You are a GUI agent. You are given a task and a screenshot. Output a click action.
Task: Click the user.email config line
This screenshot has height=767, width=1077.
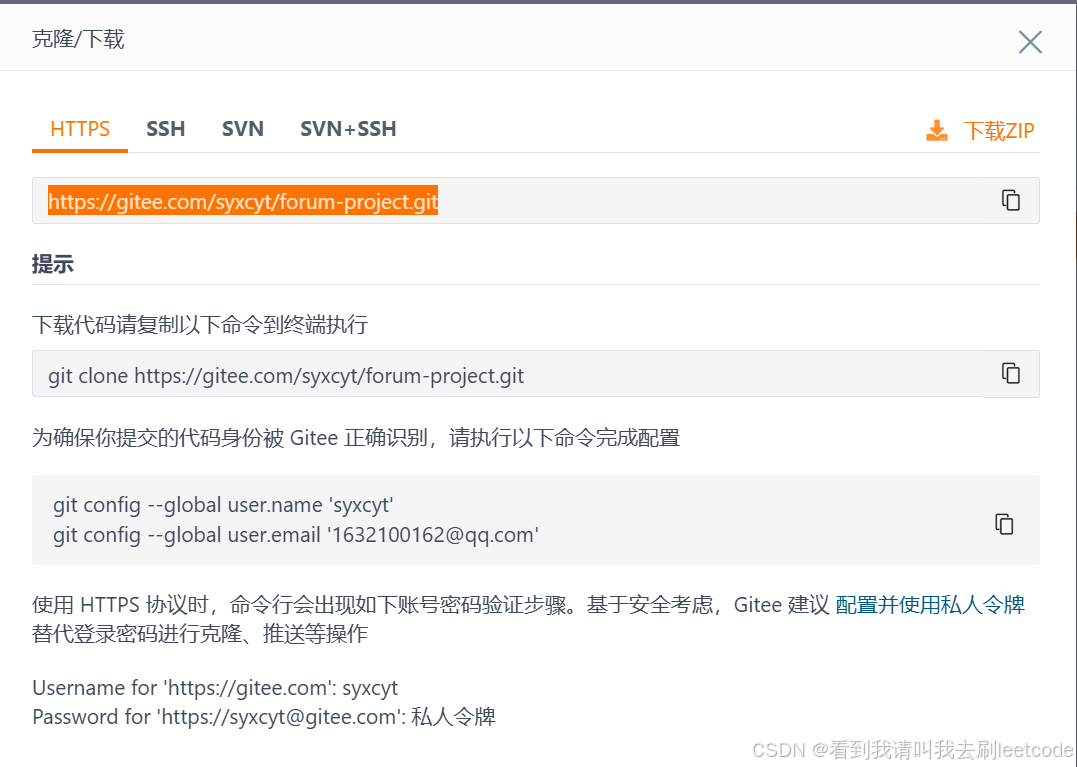[296, 535]
